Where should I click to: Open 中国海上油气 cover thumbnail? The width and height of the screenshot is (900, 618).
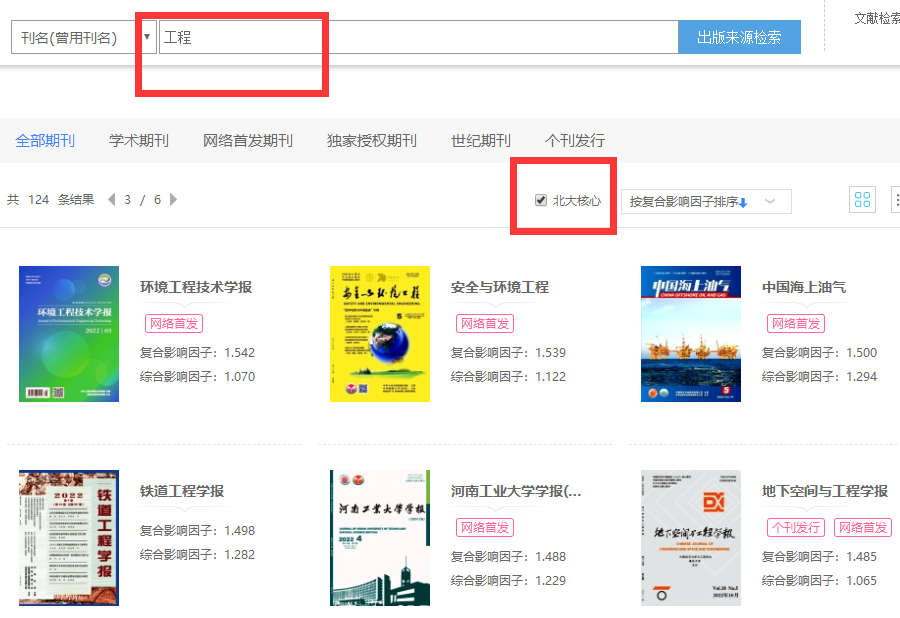coord(691,334)
